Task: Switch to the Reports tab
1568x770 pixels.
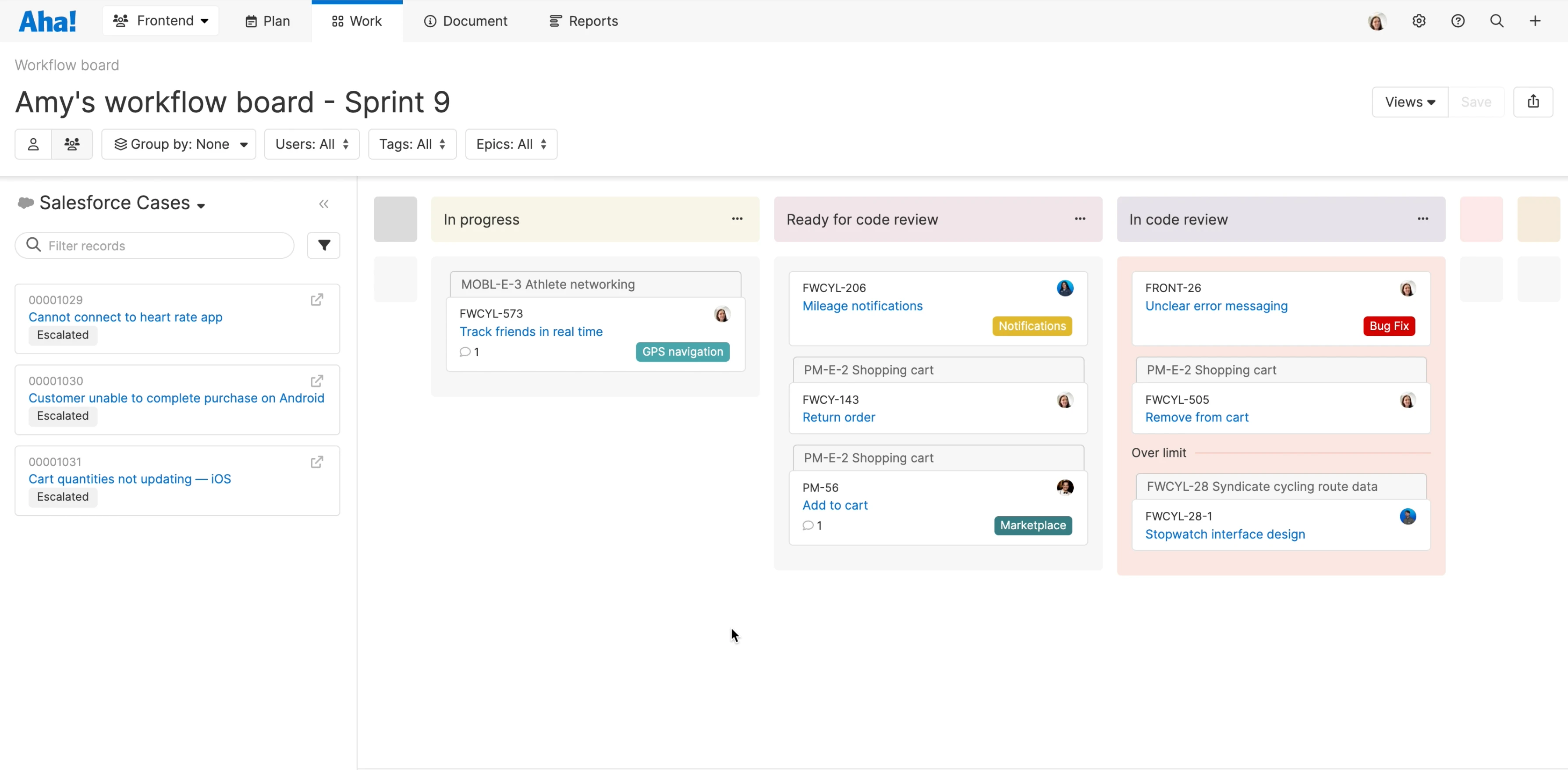Action: (x=583, y=21)
